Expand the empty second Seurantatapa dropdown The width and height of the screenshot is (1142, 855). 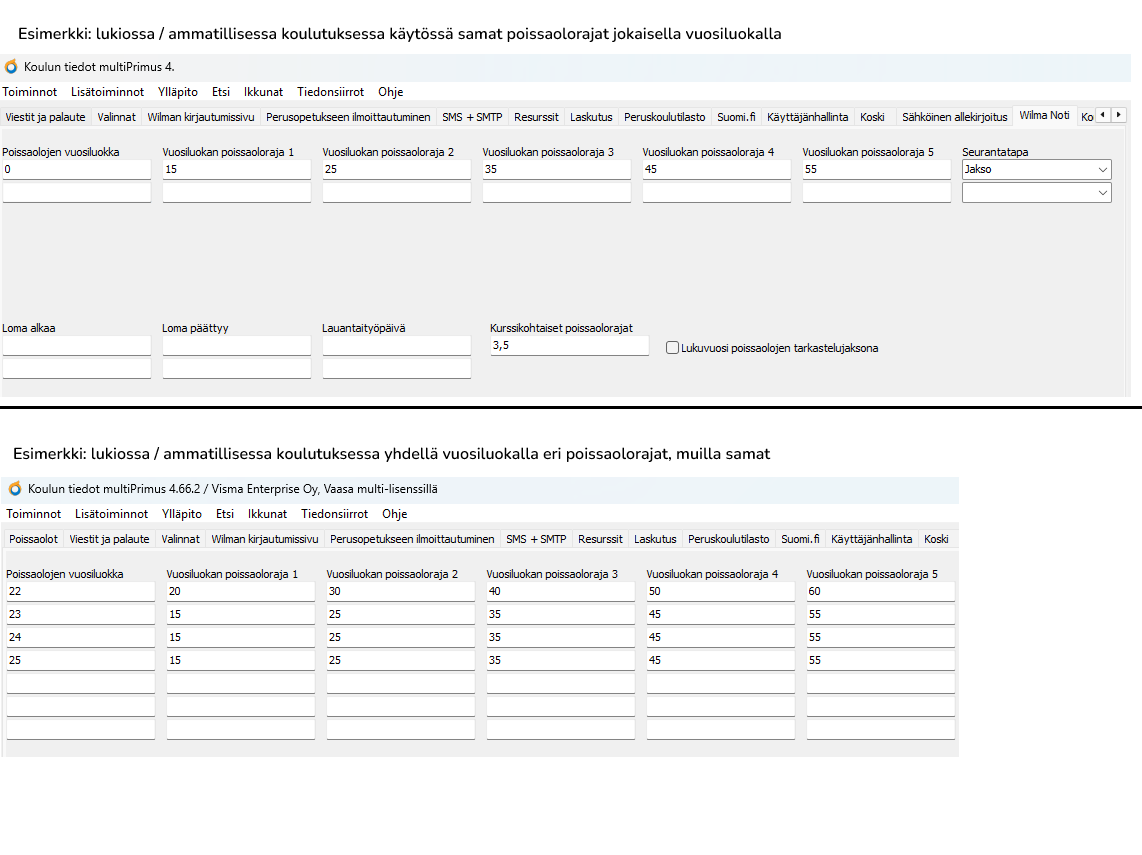click(x=1036, y=193)
